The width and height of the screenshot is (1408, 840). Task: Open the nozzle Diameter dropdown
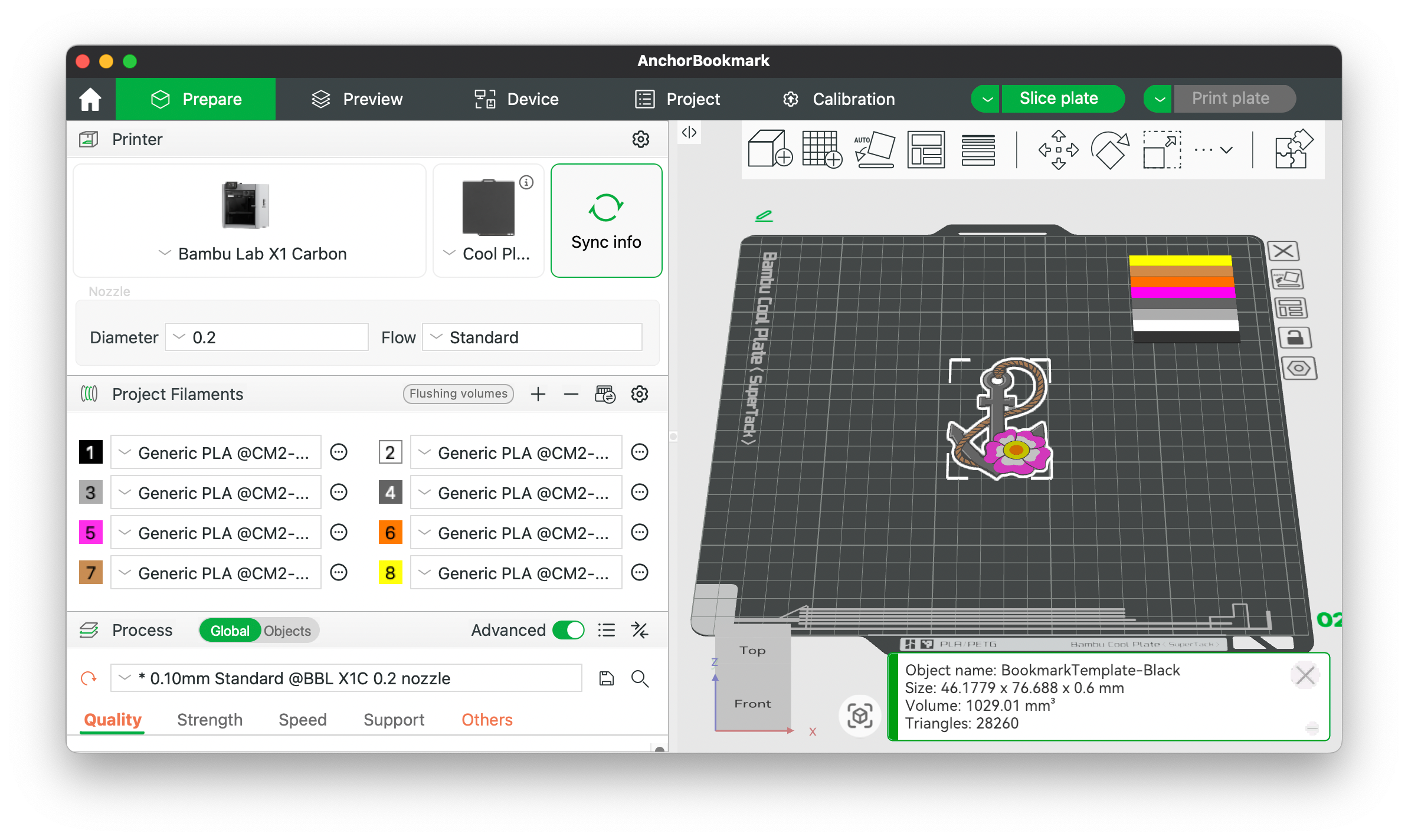click(267, 337)
